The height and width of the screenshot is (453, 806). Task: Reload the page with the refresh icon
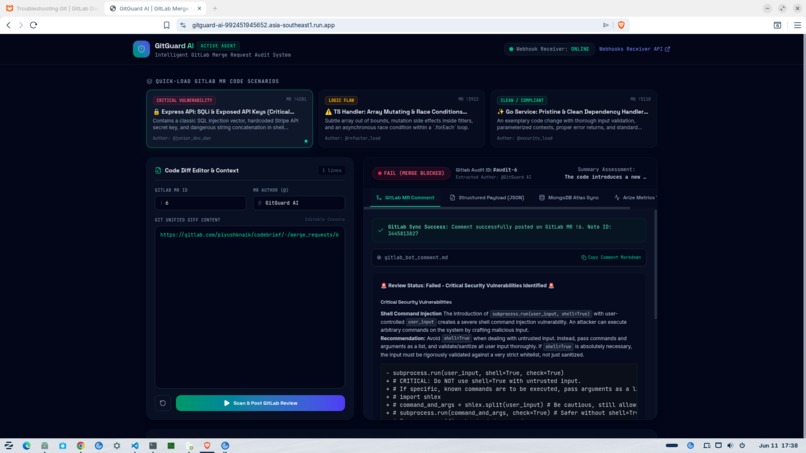point(33,25)
